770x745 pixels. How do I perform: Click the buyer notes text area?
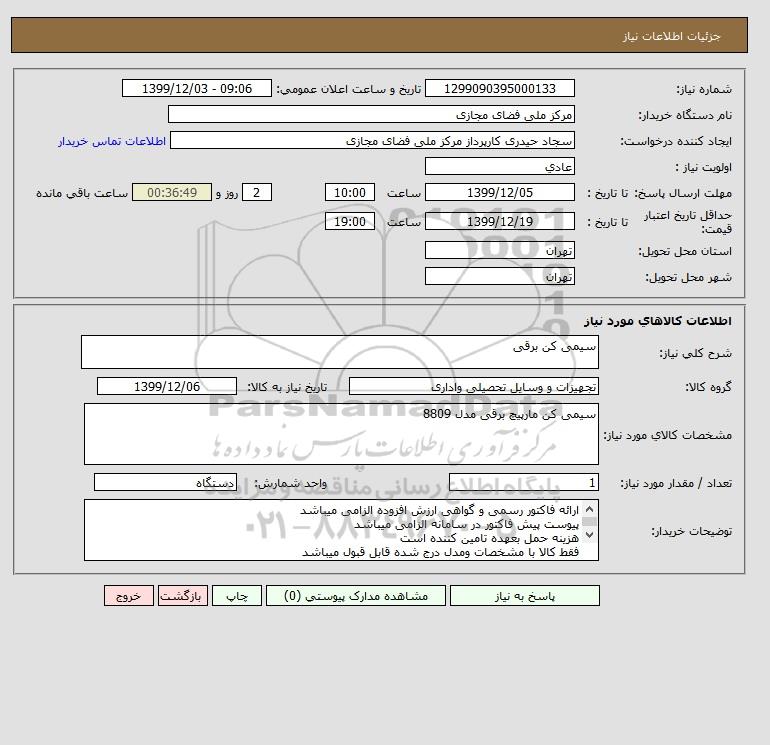341,530
